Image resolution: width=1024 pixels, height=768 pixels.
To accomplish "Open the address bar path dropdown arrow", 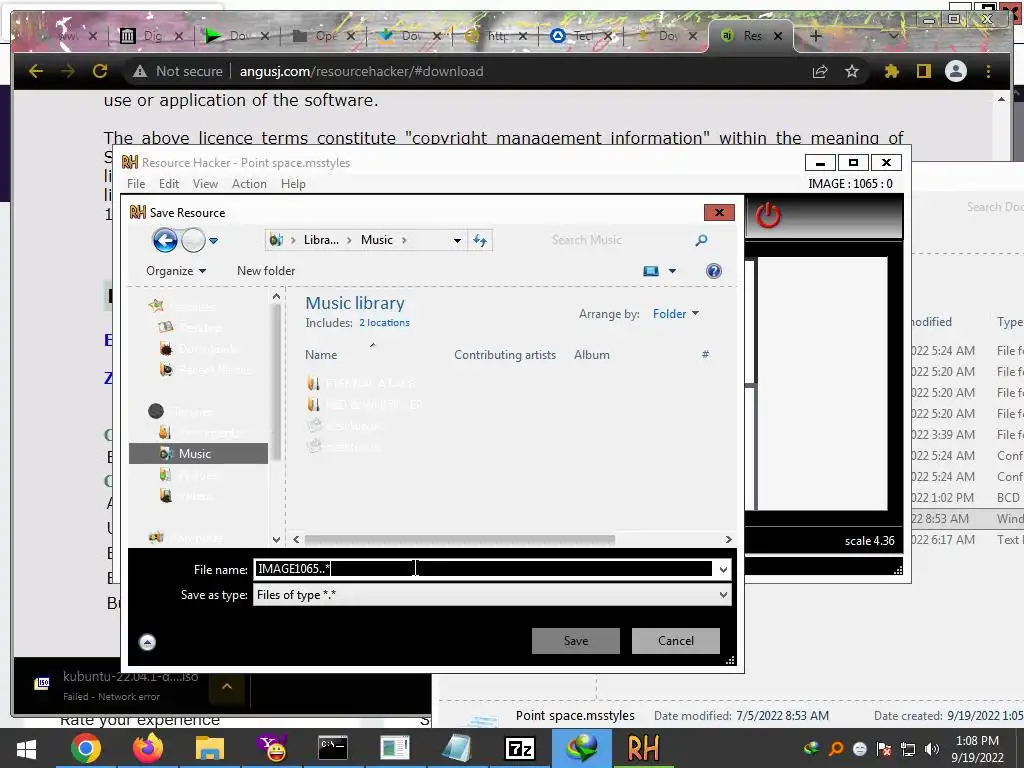I will [457, 240].
